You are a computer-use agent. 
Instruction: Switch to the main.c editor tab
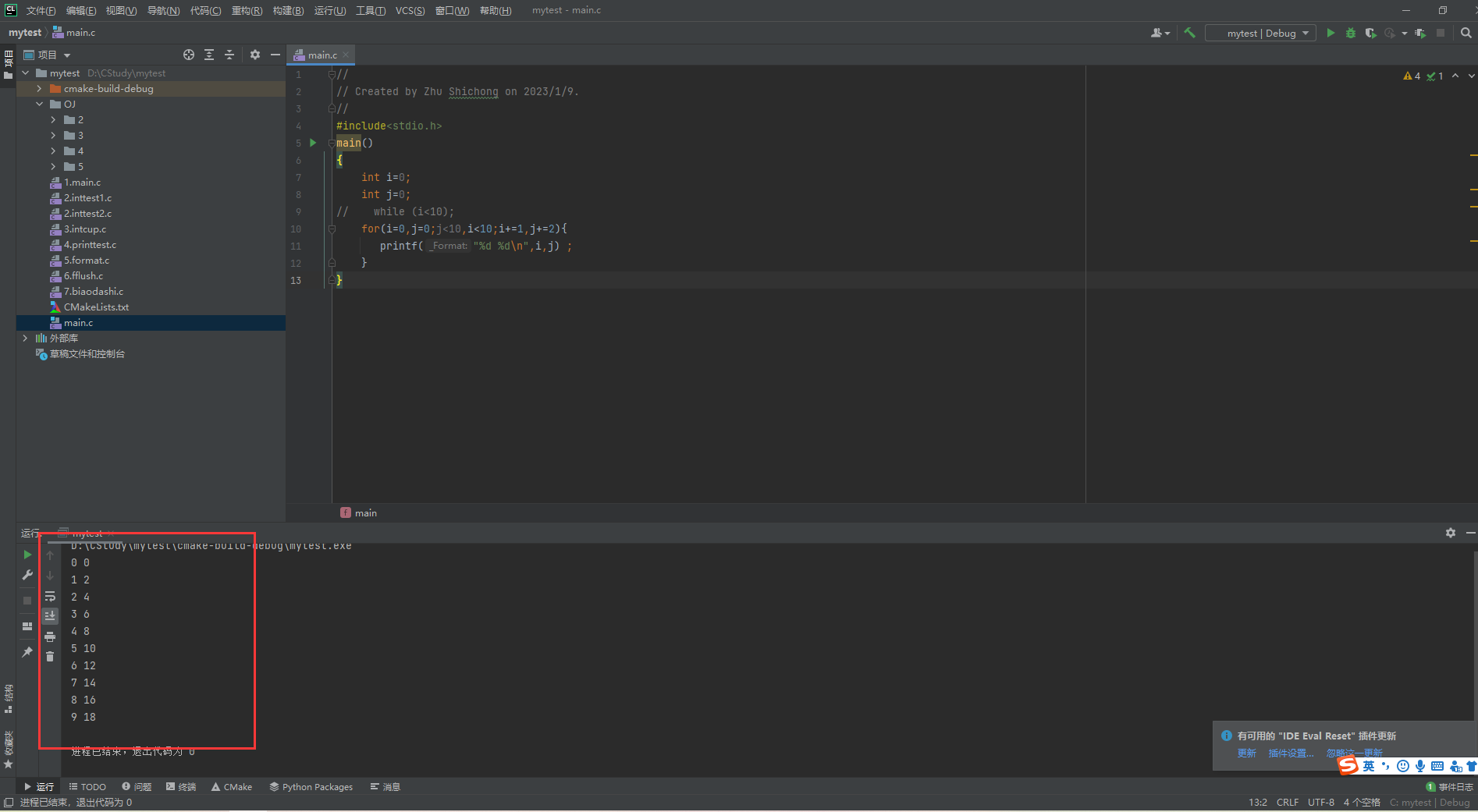[x=322, y=55]
